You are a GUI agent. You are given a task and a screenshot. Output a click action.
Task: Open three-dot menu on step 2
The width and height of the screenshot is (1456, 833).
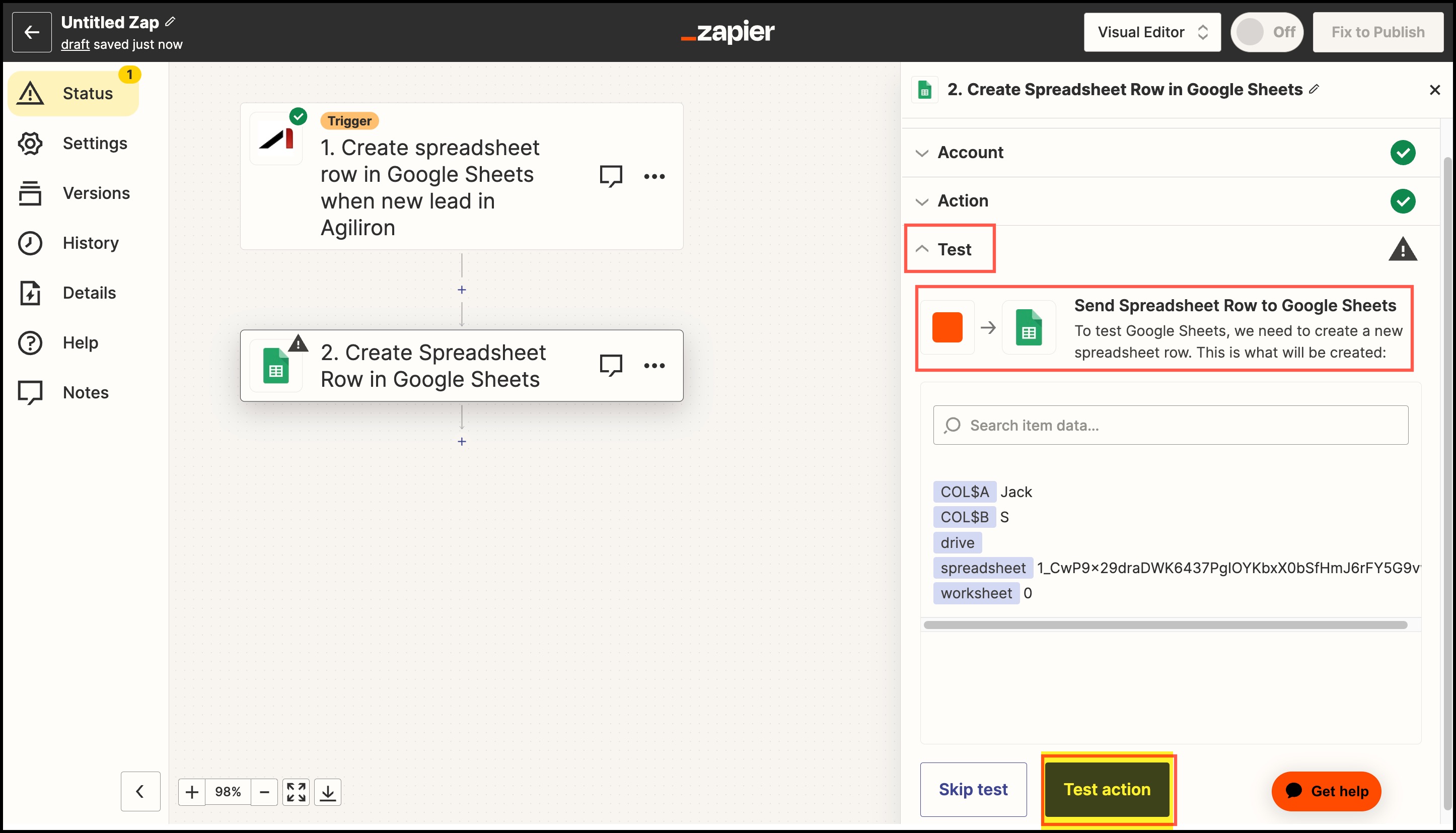click(654, 366)
